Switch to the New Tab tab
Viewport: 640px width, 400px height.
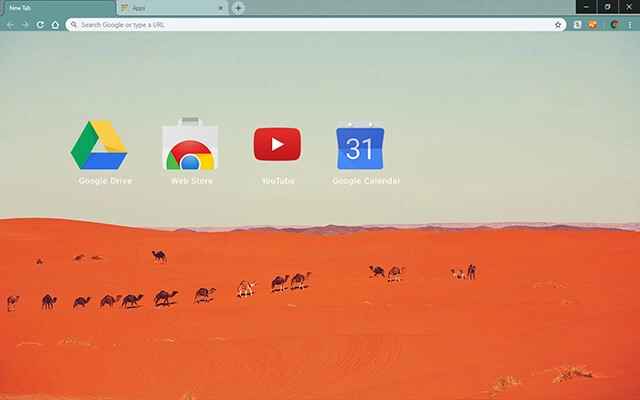[x=58, y=8]
